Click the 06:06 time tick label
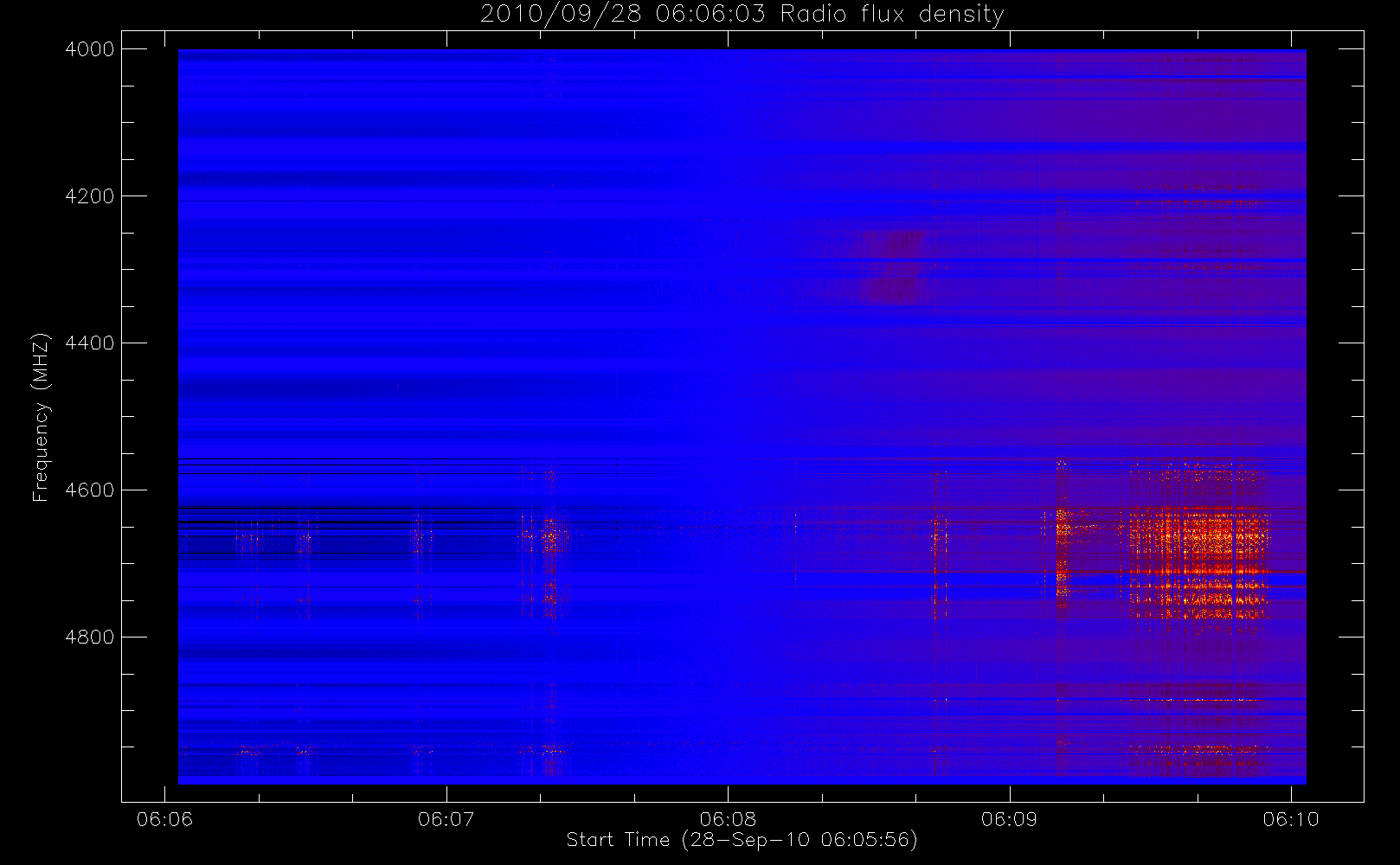Image resolution: width=1400 pixels, height=865 pixels. click(164, 819)
